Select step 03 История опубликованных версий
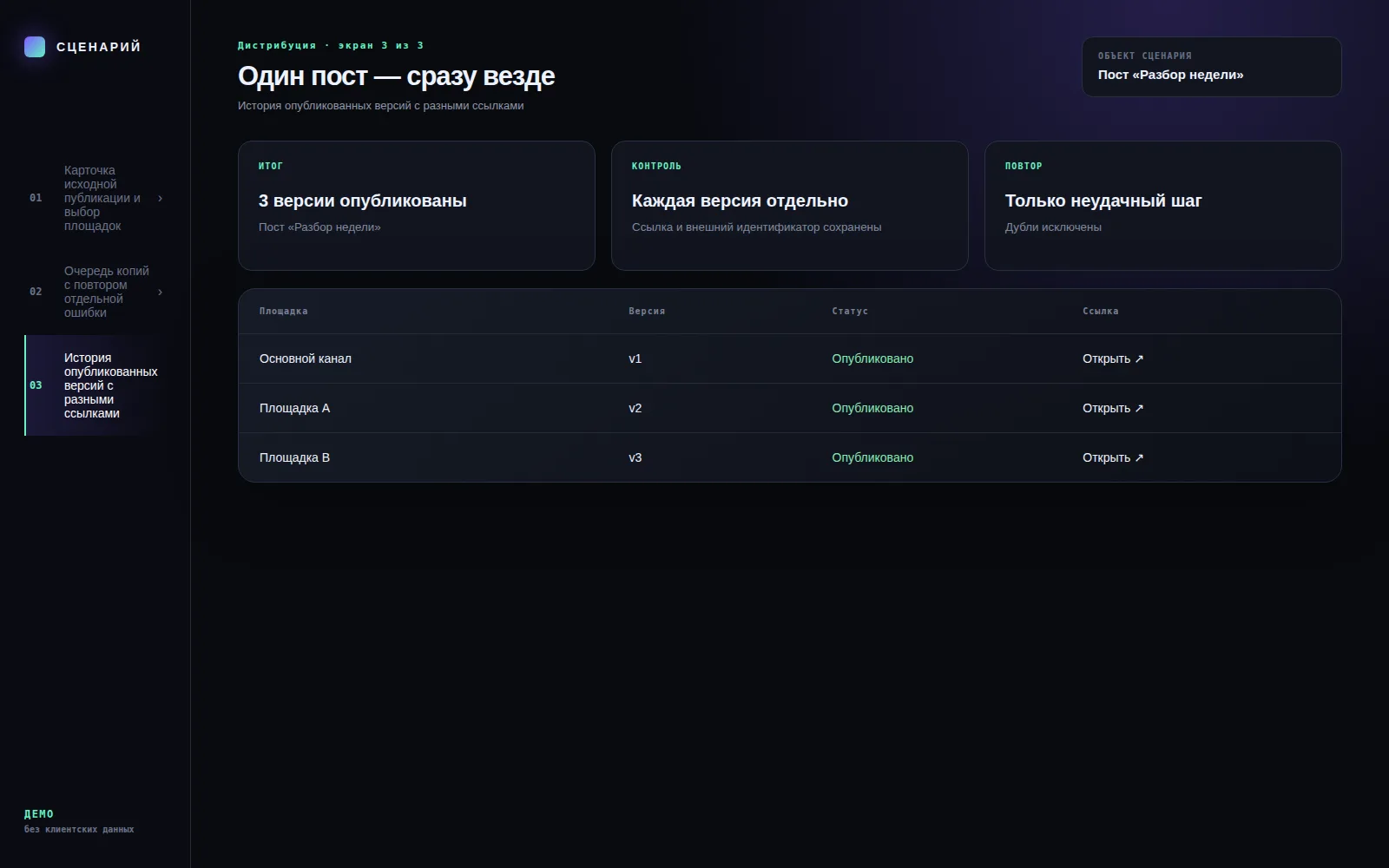 pyautogui.click(x=95, y=385)
